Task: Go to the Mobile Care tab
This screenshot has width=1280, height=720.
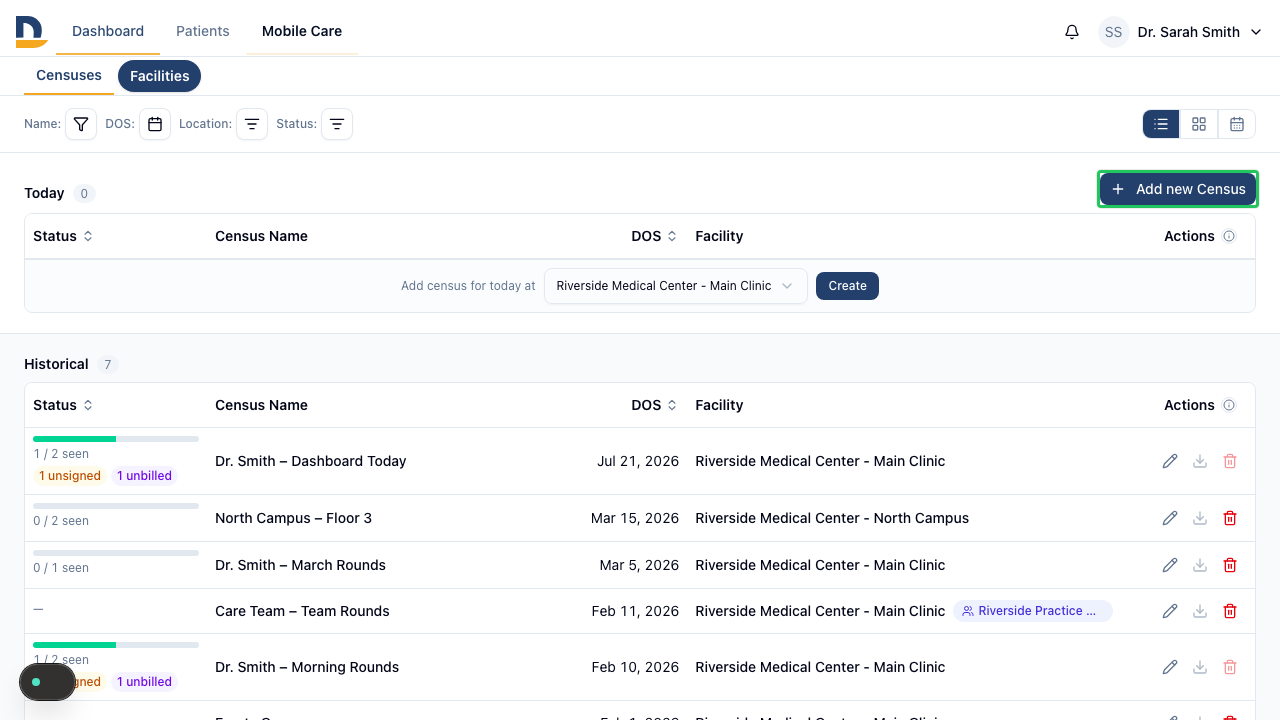Action: click(x=302, y=31)
